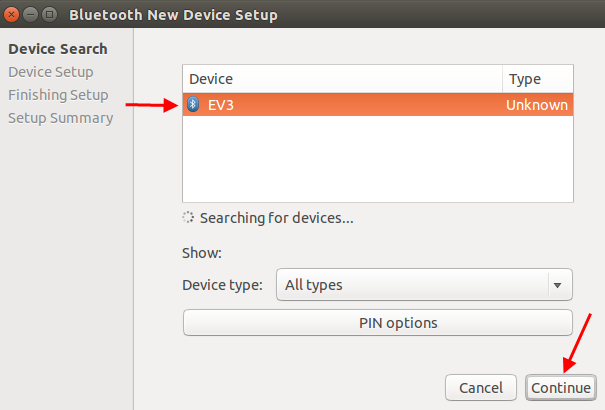
Task: Close the Bluetooth New Device Setup window
Action: (11, 15)
